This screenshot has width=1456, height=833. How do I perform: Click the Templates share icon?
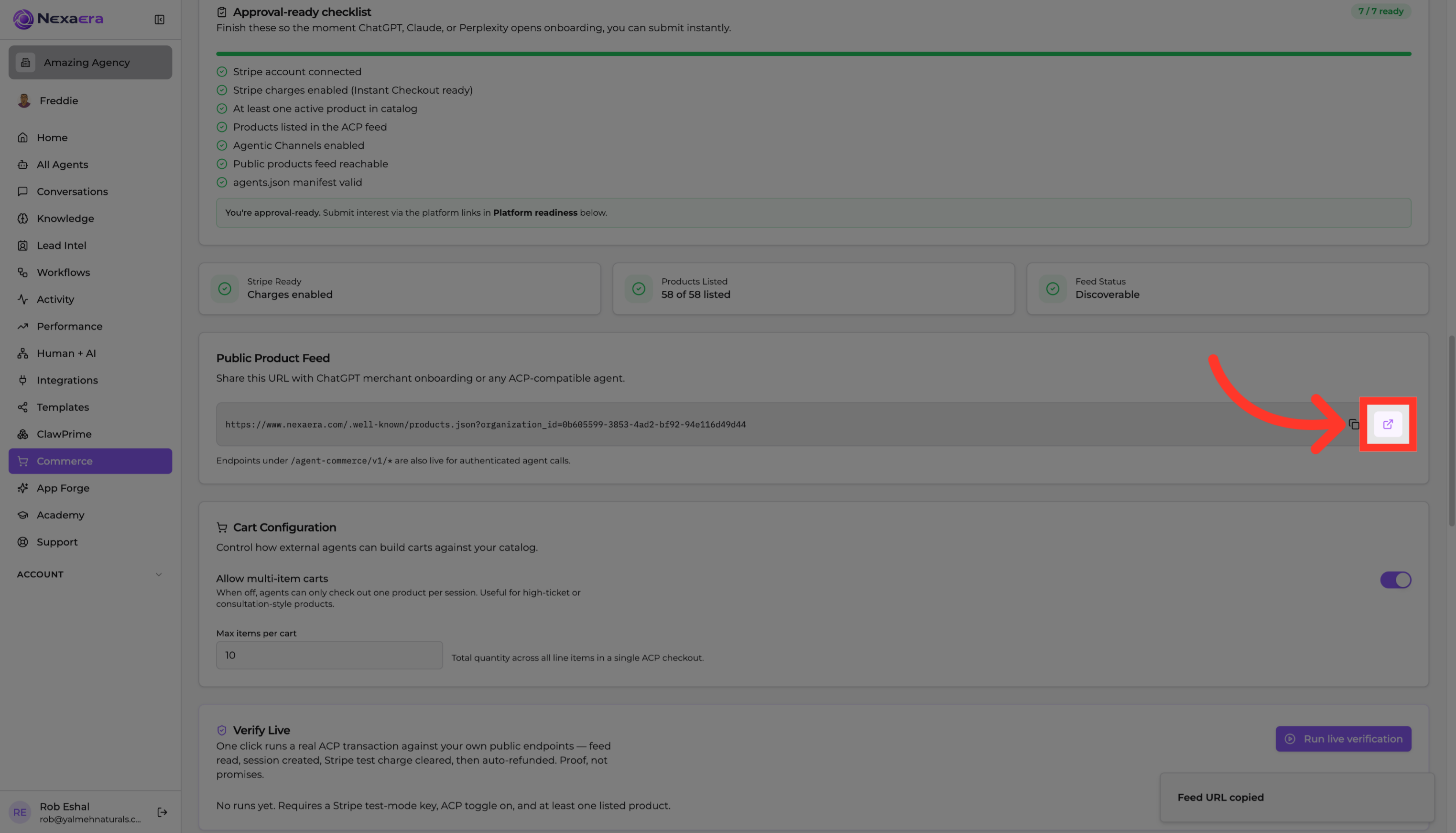(23, 407)
